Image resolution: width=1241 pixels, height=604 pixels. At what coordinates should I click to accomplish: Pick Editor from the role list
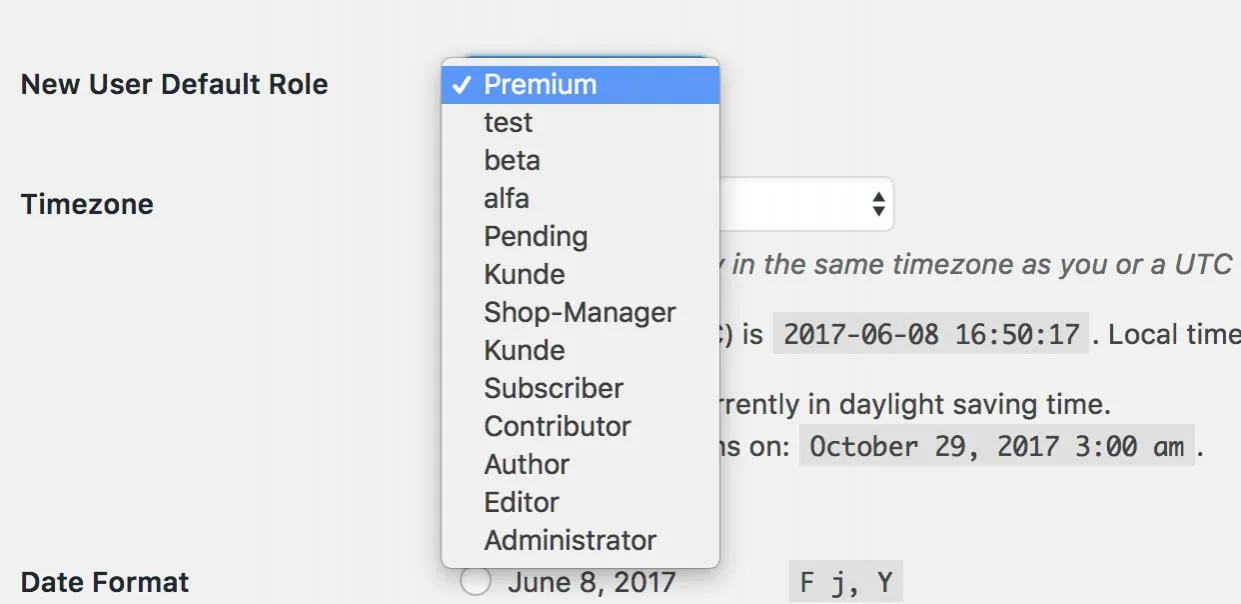[580, 502]
